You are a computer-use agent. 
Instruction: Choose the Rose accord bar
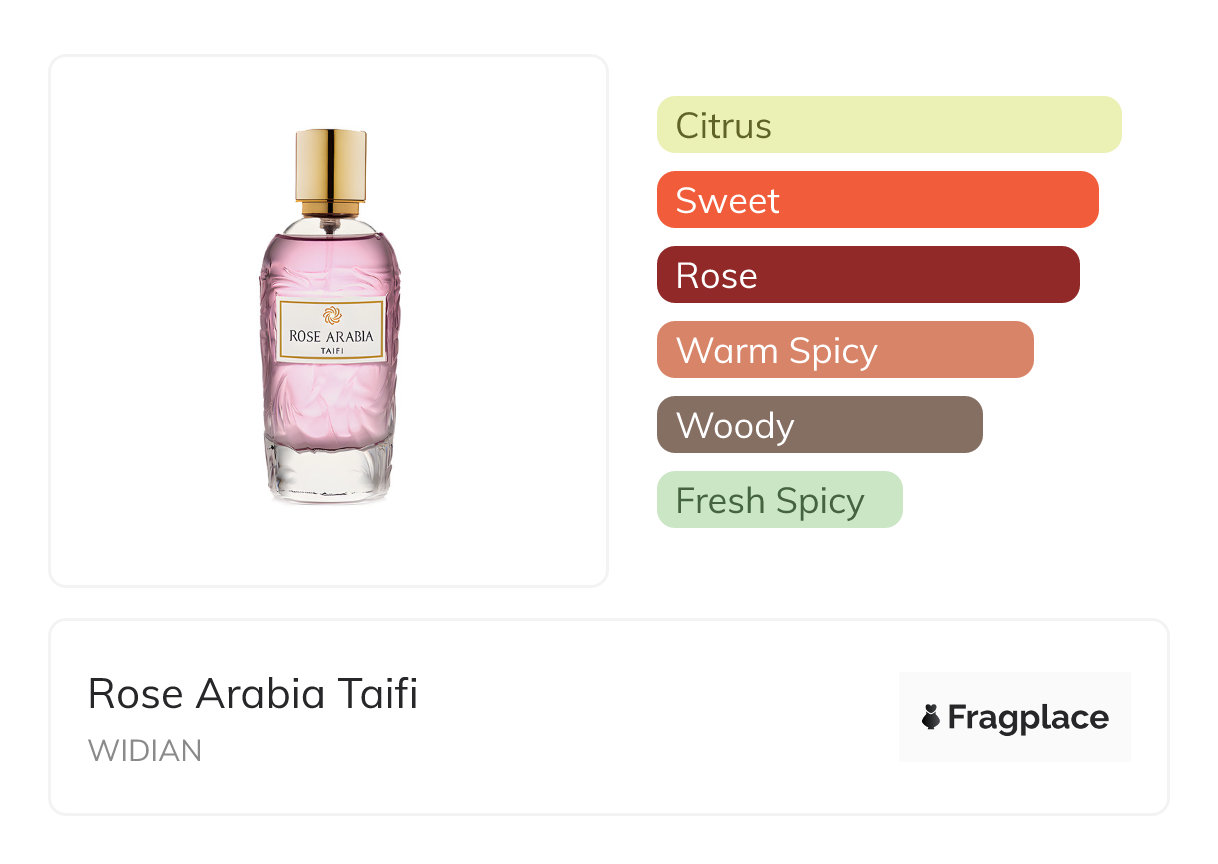point(867,275)
